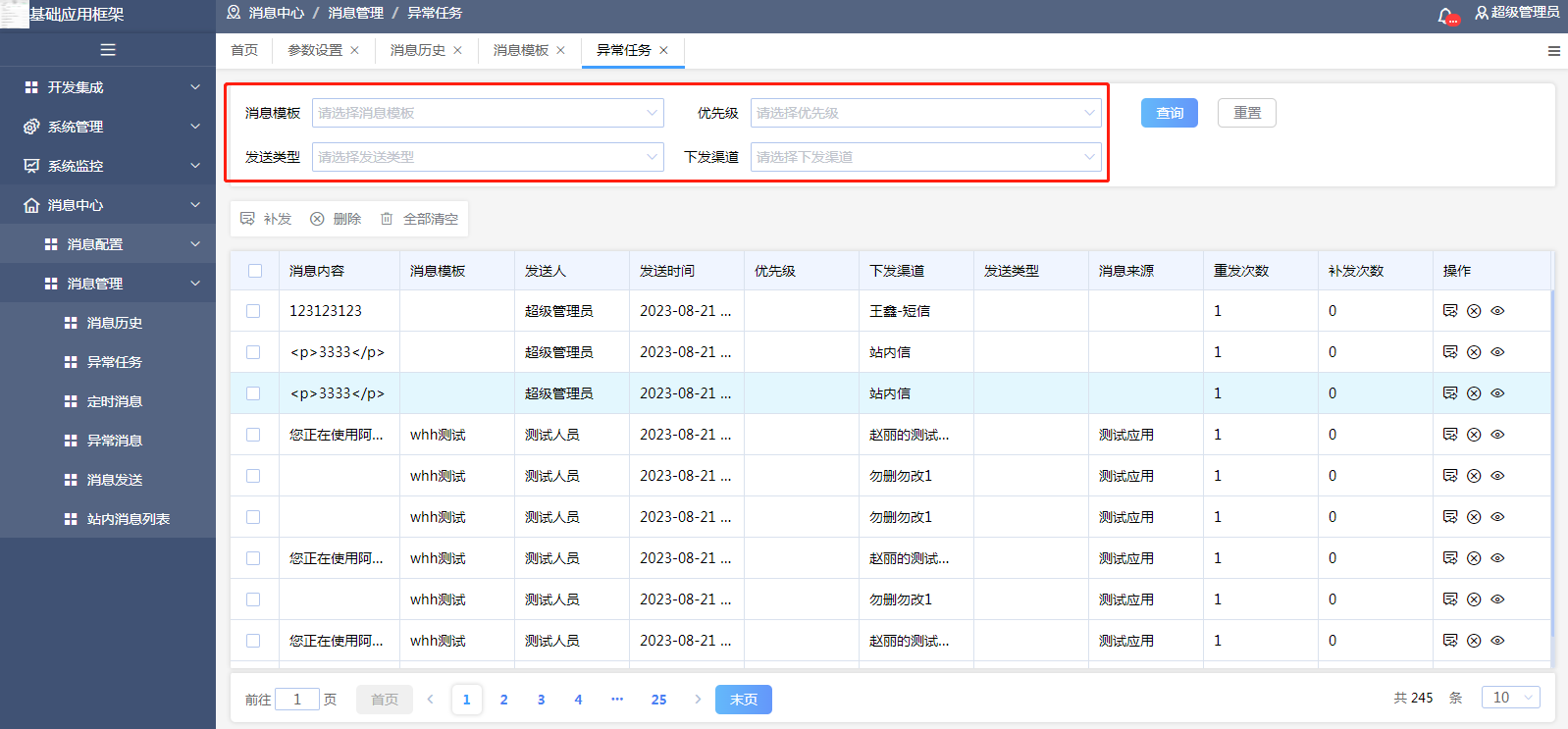Close the 异常任务 tab
This screenshot has height=729, width=1568.
[663, 51]
